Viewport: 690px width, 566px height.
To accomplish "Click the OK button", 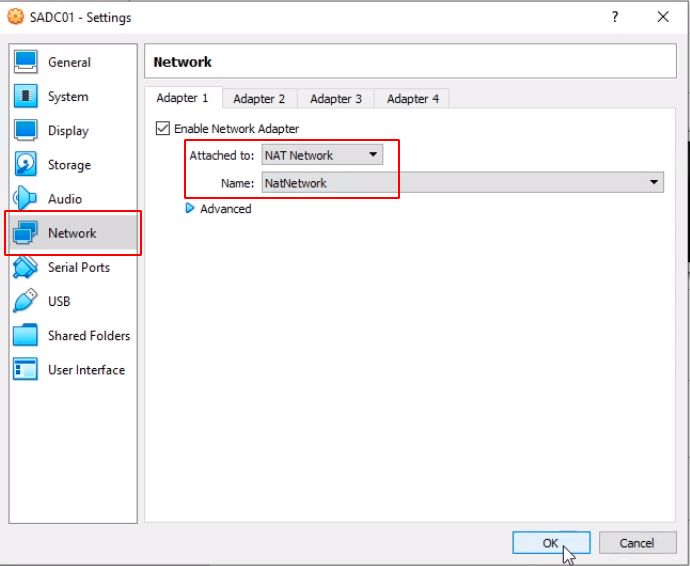I will pos(551,543).
